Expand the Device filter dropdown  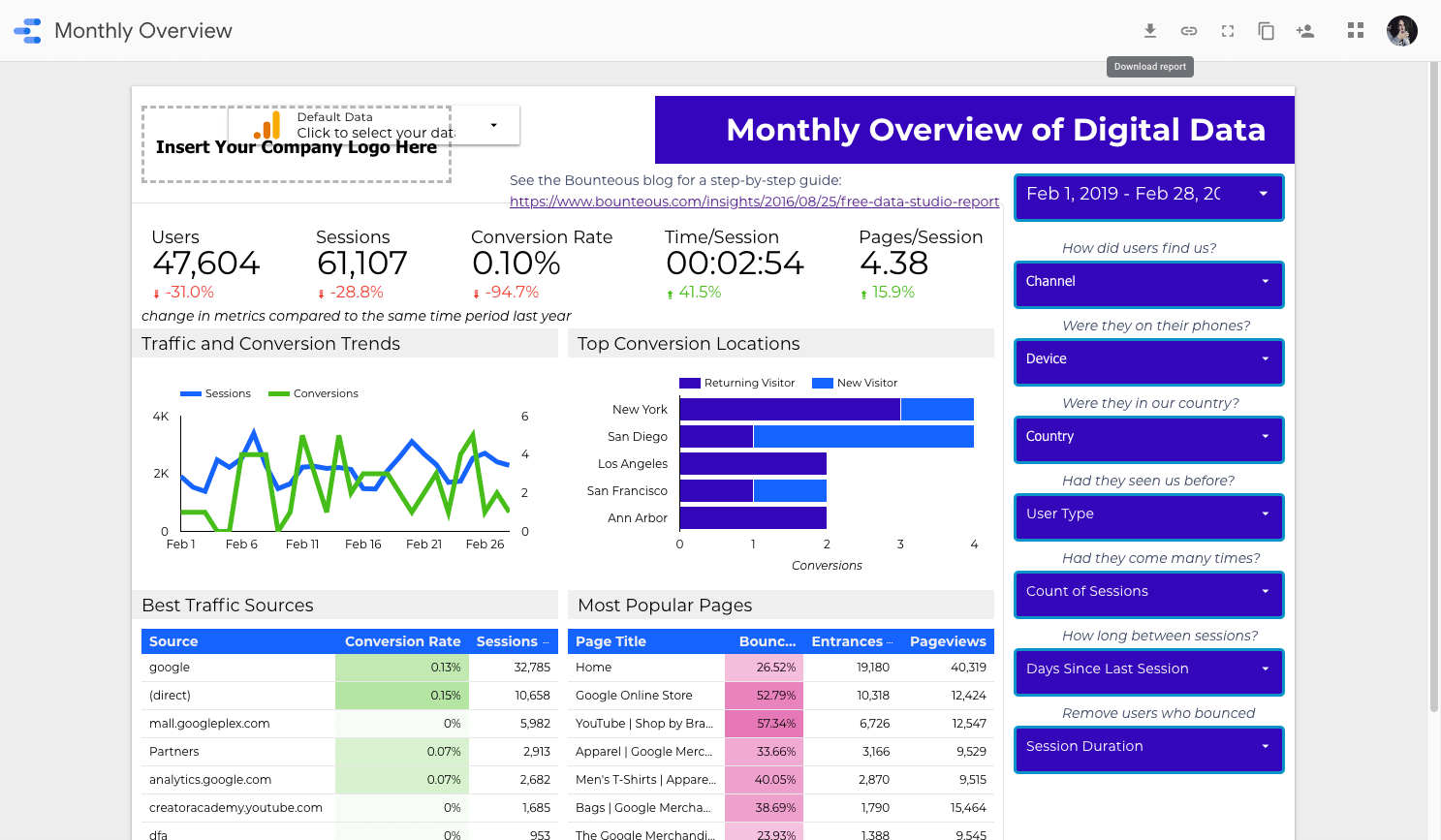point(1148,361)
